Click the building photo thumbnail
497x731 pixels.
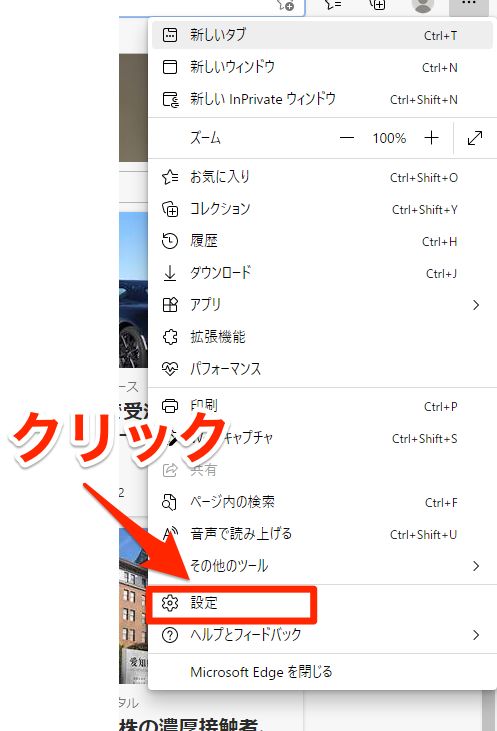pyautogui.click(x=133, y=606)
